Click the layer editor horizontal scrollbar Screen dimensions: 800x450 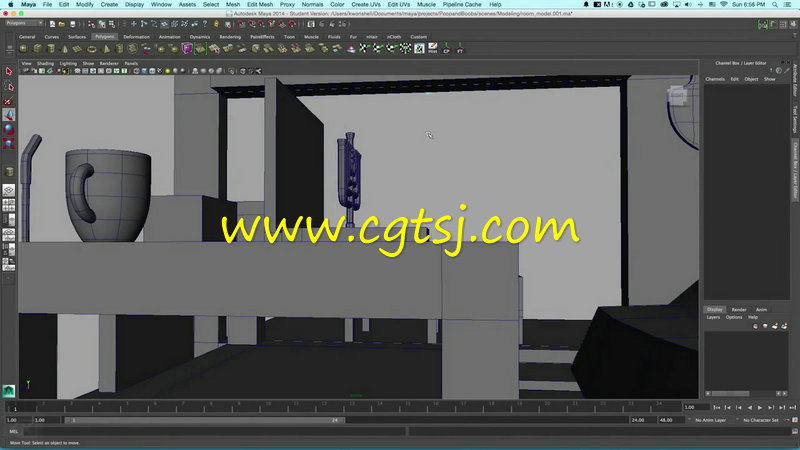click(x=730, y=393)
